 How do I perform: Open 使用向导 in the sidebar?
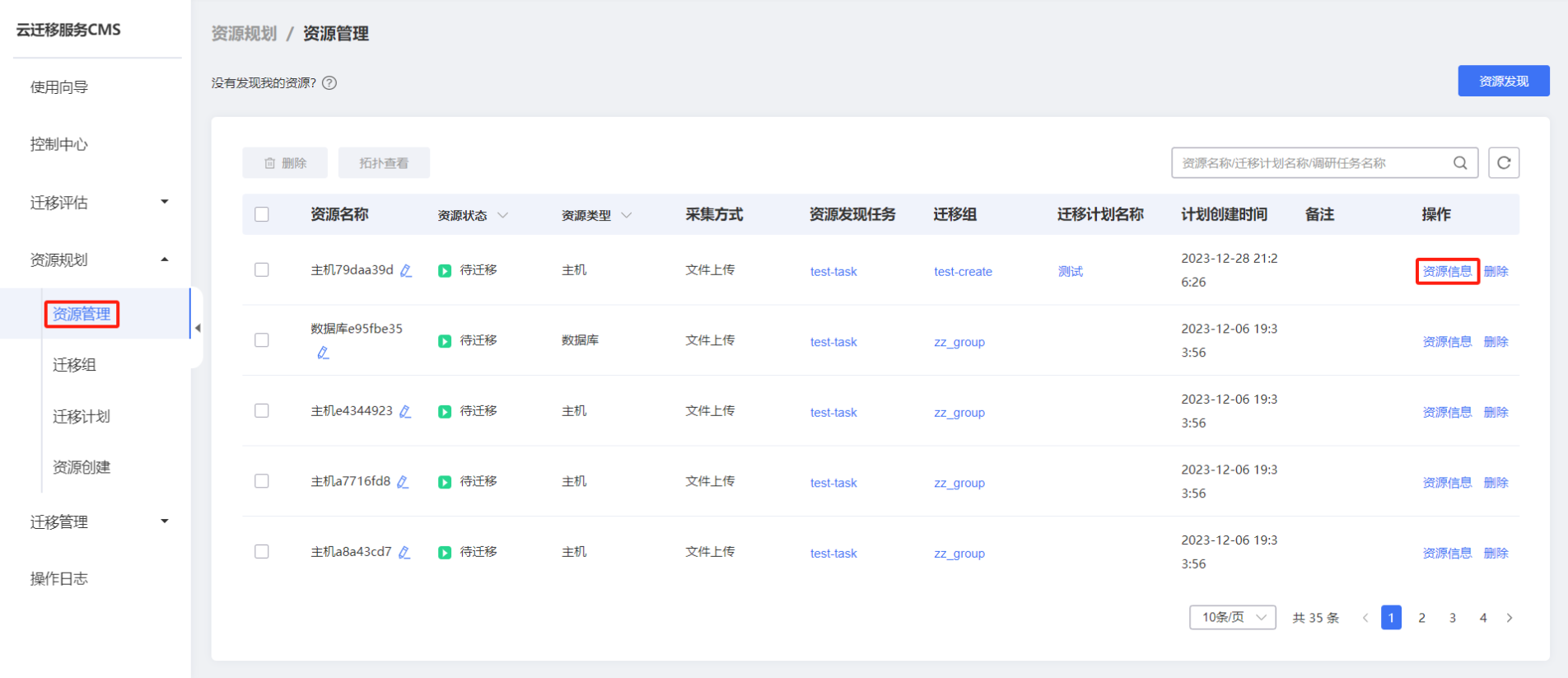[59, 87]
